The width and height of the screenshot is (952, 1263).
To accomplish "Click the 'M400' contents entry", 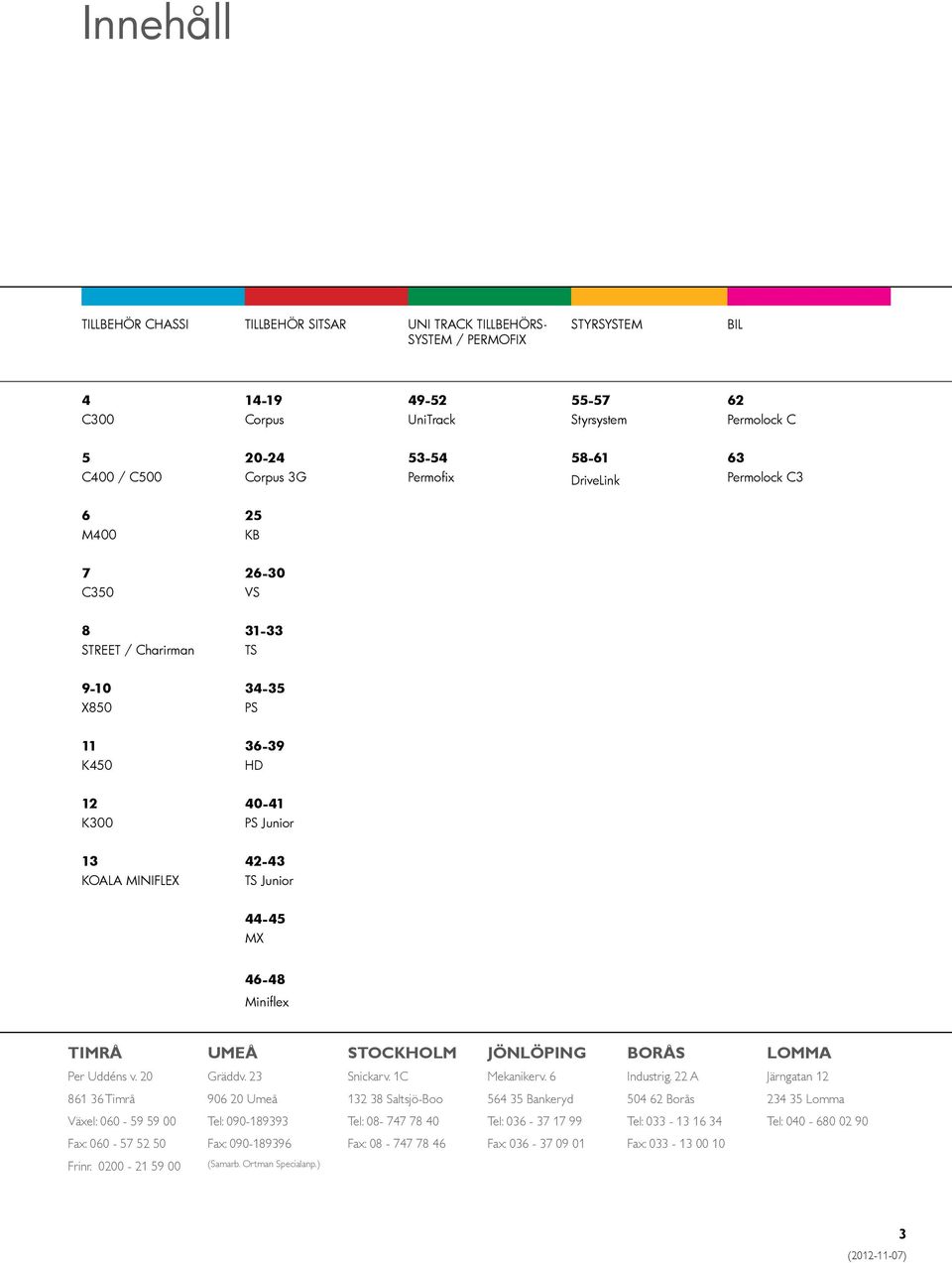I will (x=99, y=535).
